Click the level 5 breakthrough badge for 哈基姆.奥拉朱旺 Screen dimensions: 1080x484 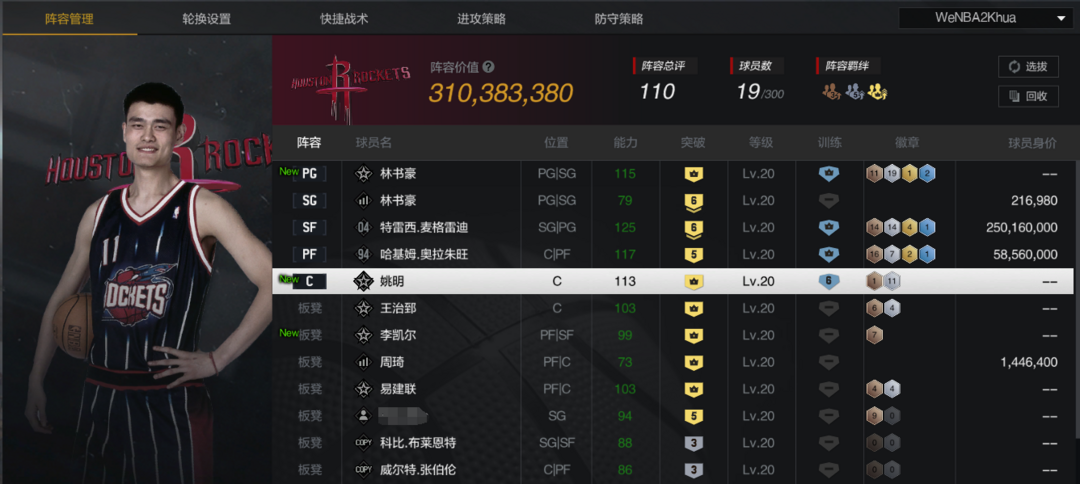pos(694,255)
